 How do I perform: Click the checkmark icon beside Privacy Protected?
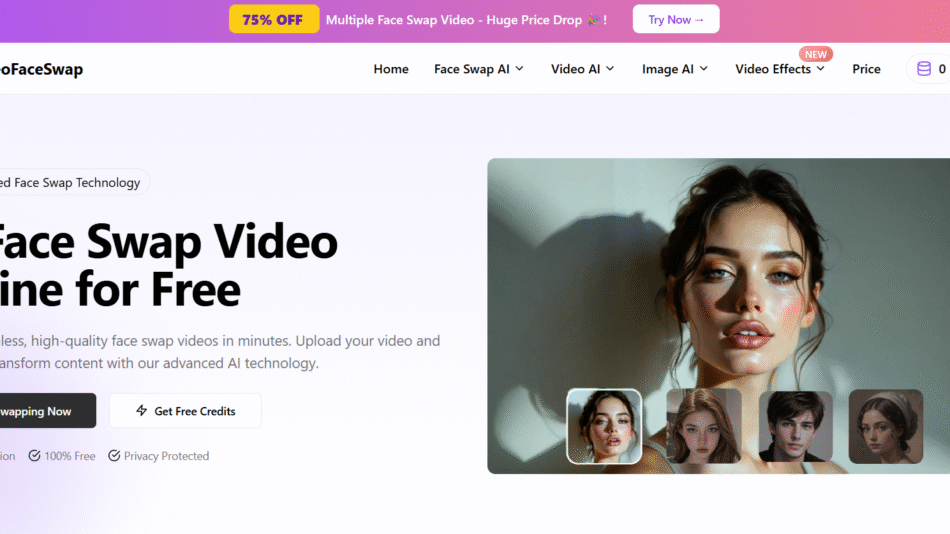(x=114, y=456)
